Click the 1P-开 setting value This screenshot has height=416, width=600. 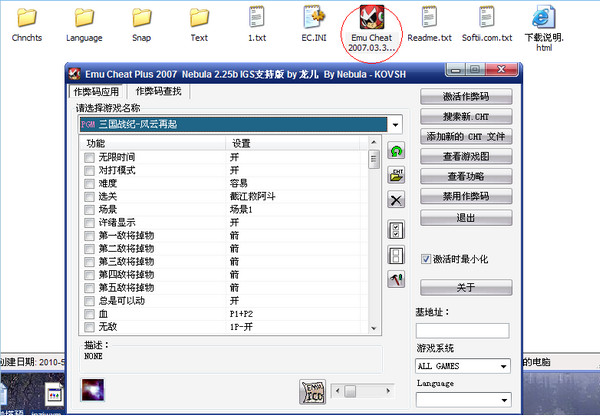[241, 327]
